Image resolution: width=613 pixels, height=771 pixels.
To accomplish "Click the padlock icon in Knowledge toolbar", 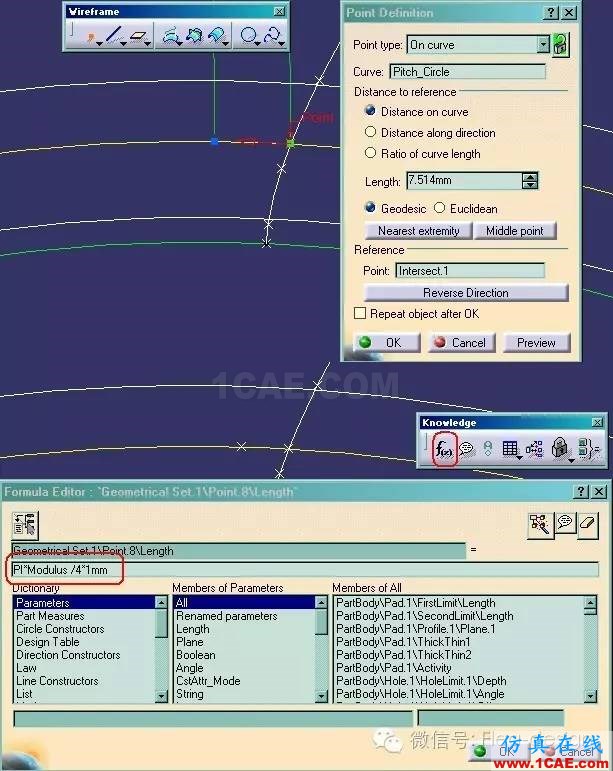I will (559, 448).
